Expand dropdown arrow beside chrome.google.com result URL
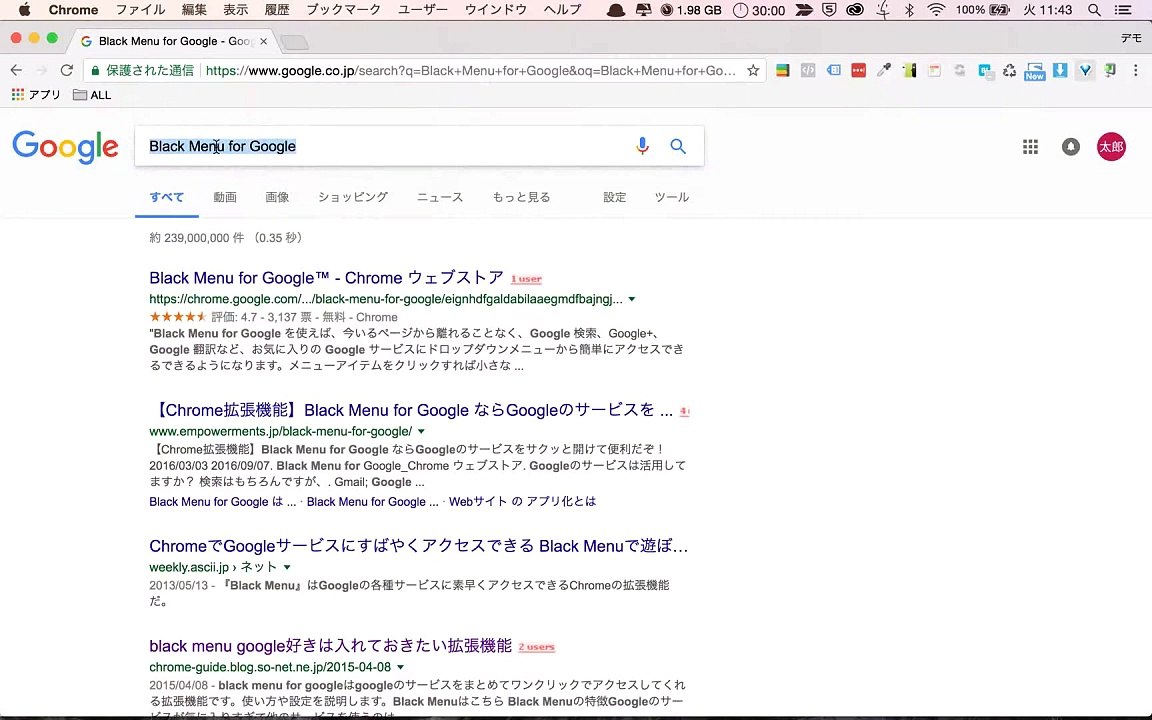This screenshot has height=720, width=1152. pyautogui.click(x=632, y=299)
